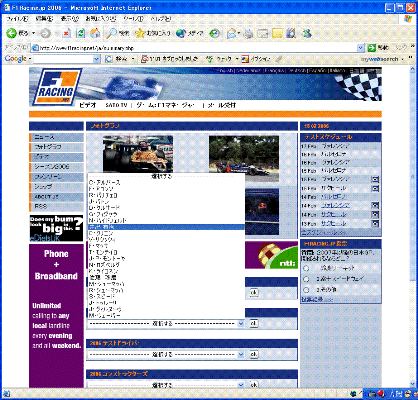The image size is (418, 400).
Task: Collapse the open driver list select arrow
Action: [241, 323]
